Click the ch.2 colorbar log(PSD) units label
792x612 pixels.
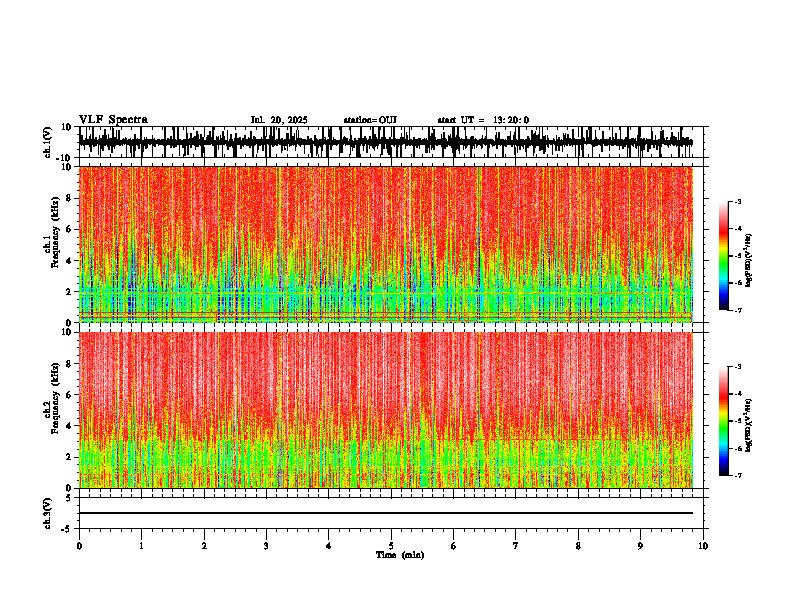749,425
